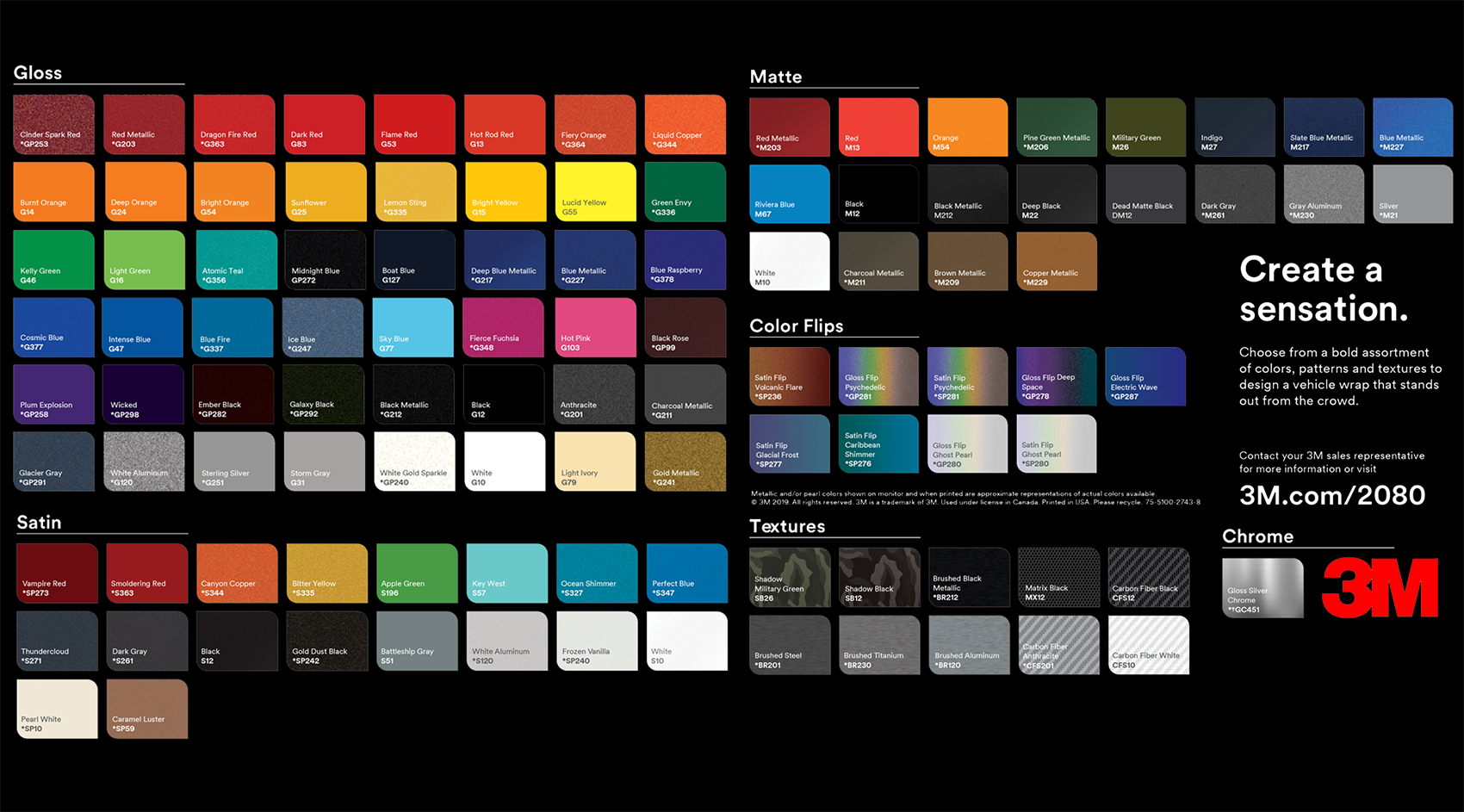Choose the Canyon Copper S344 swatch
Viewport: 1464px width, 812px height.
[238, 573]
